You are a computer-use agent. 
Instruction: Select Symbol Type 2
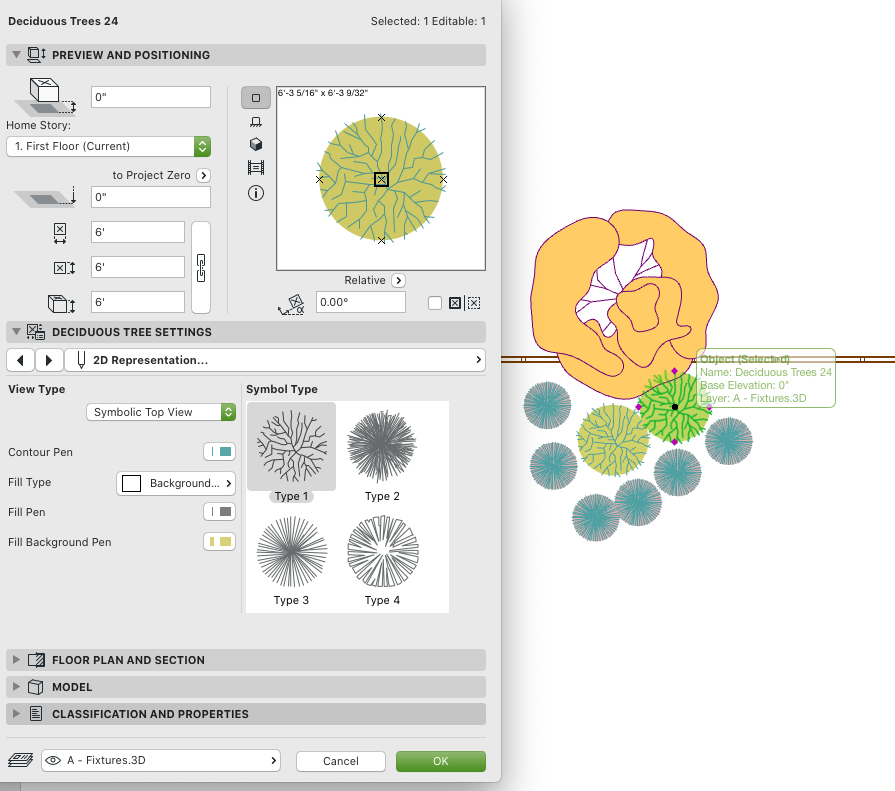tap(382, 453)
